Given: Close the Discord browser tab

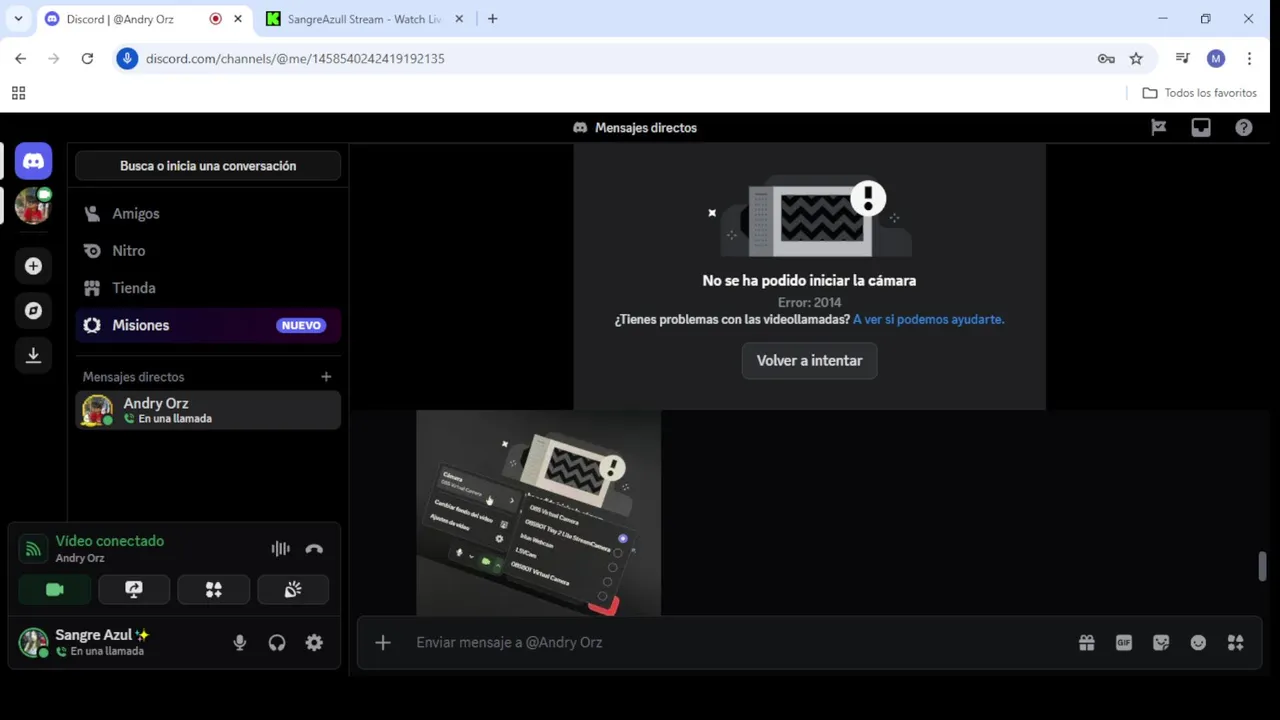Looking at the screenshot, I should [x=238, y=19].
